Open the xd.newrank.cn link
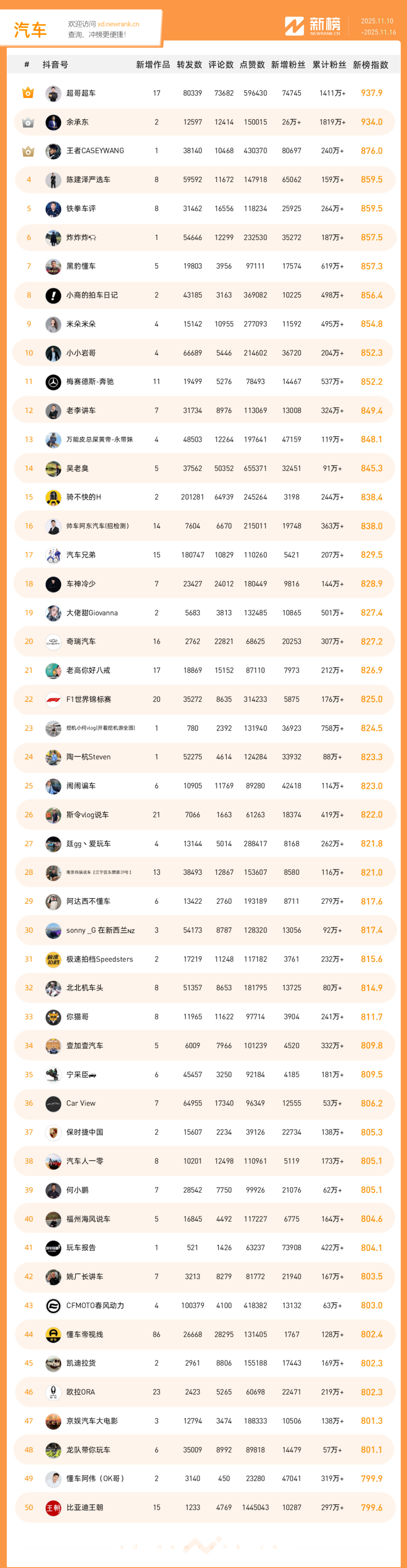 click(118, 25)
